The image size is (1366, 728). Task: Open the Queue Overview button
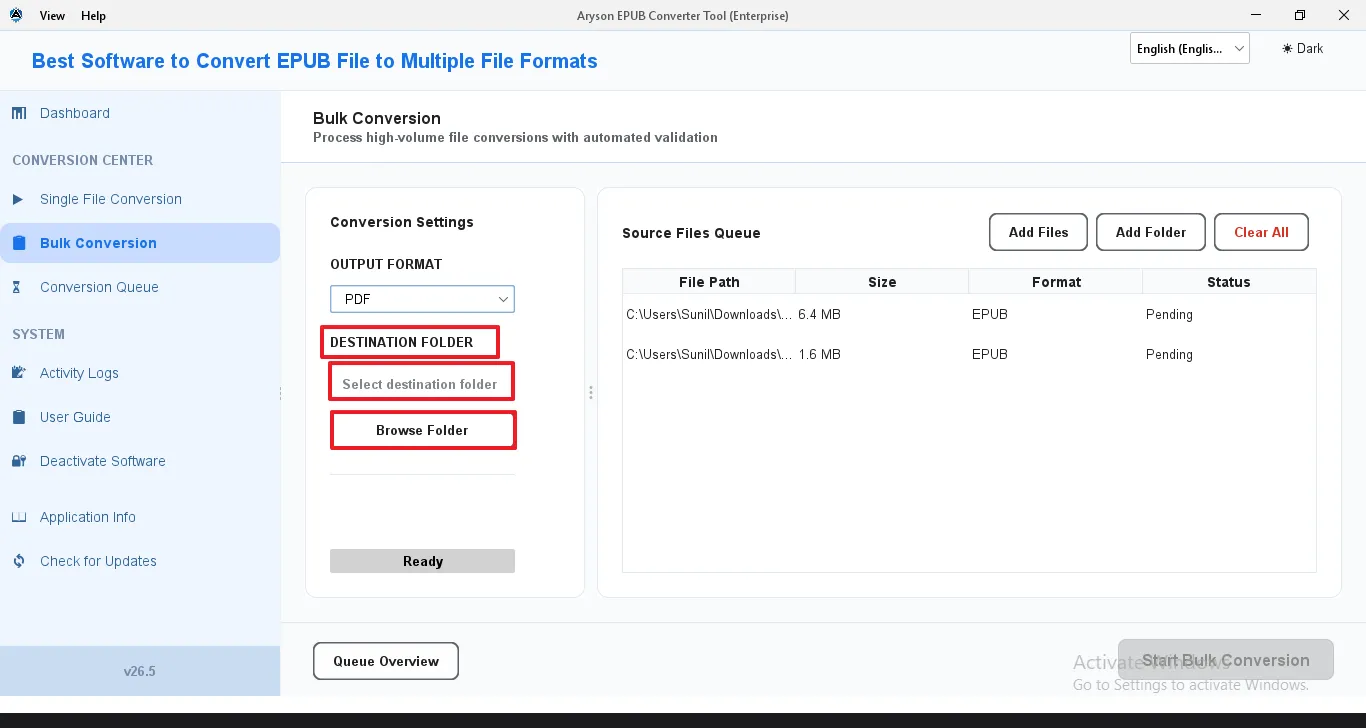tap(386, 661)
